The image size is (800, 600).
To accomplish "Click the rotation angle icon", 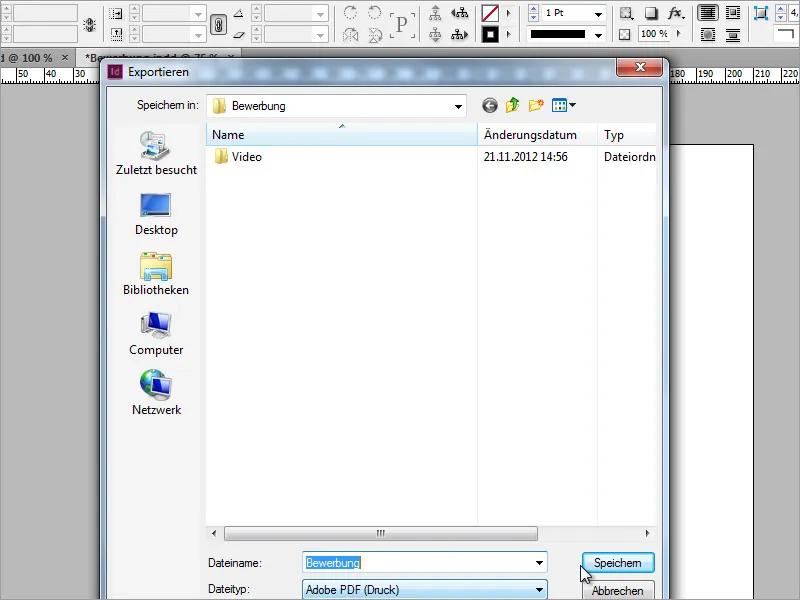I will (239, 14).
